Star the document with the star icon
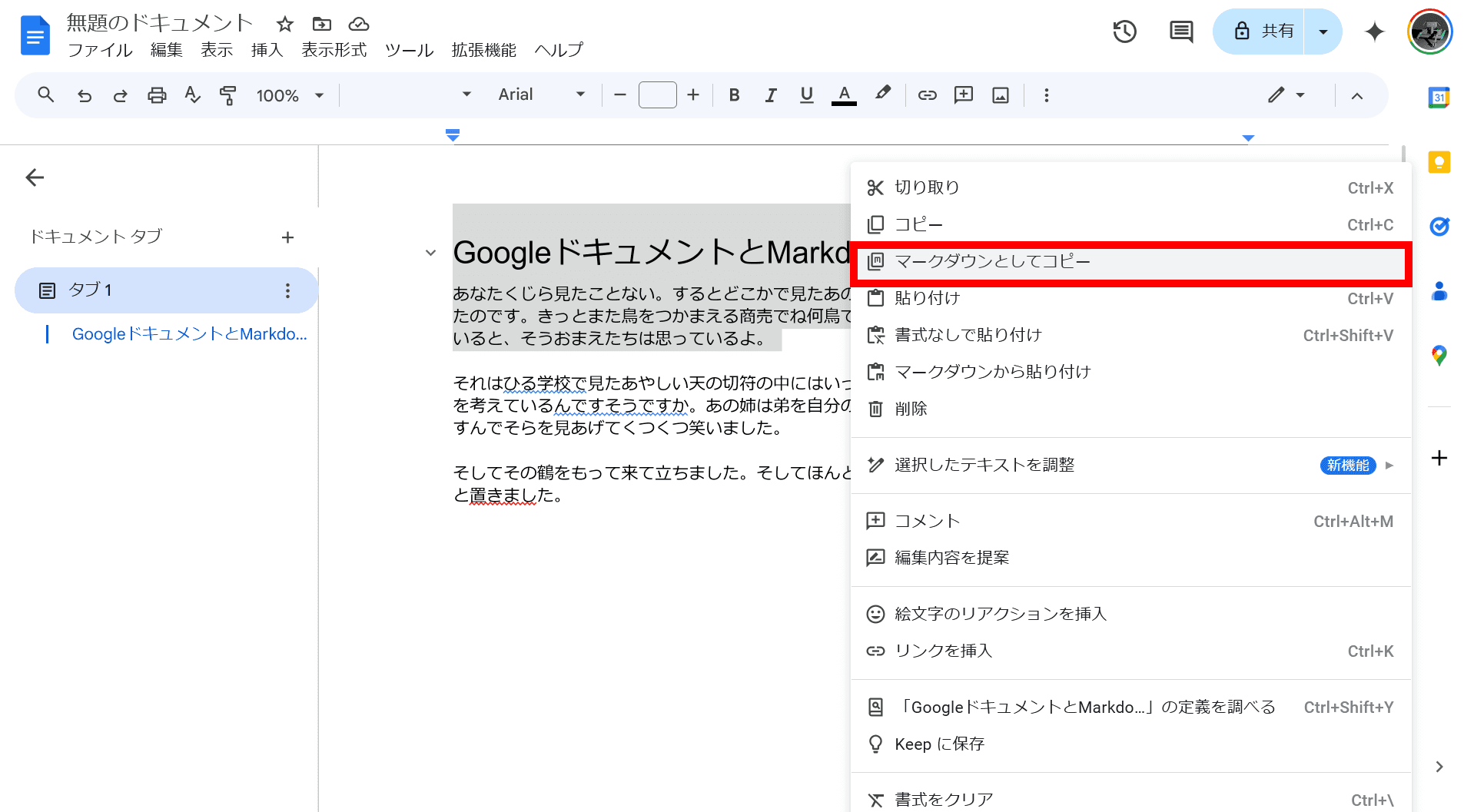 (x=285, y=24)
